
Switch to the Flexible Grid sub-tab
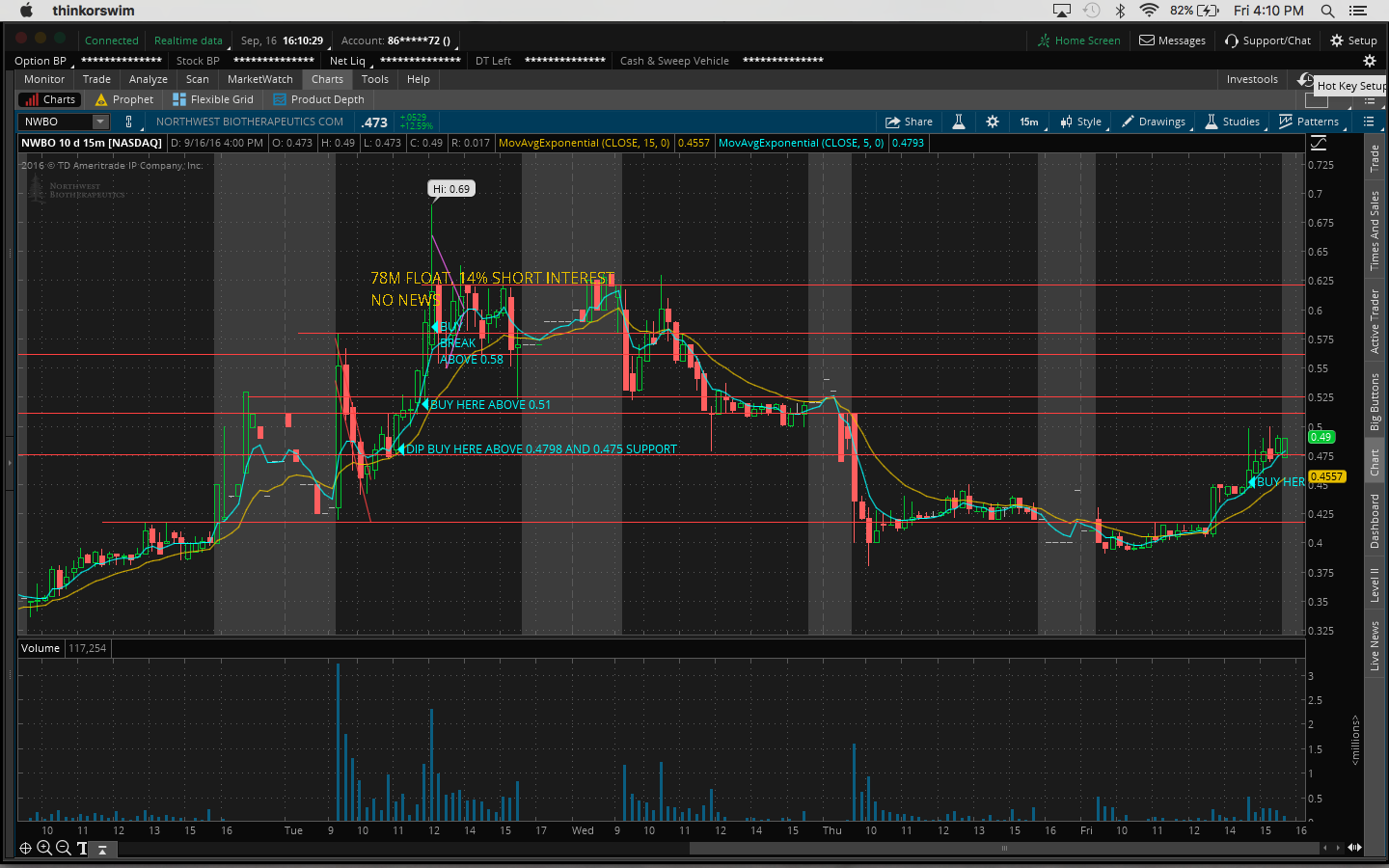point(212,99)
